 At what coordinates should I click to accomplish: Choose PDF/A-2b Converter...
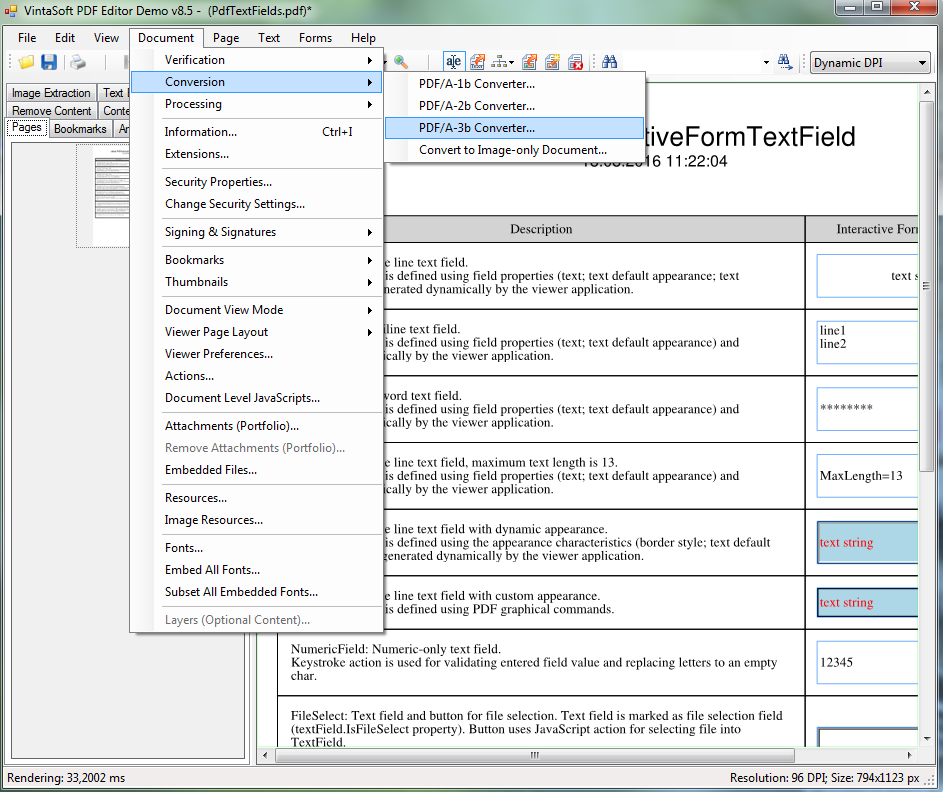[x=515, y=106]
